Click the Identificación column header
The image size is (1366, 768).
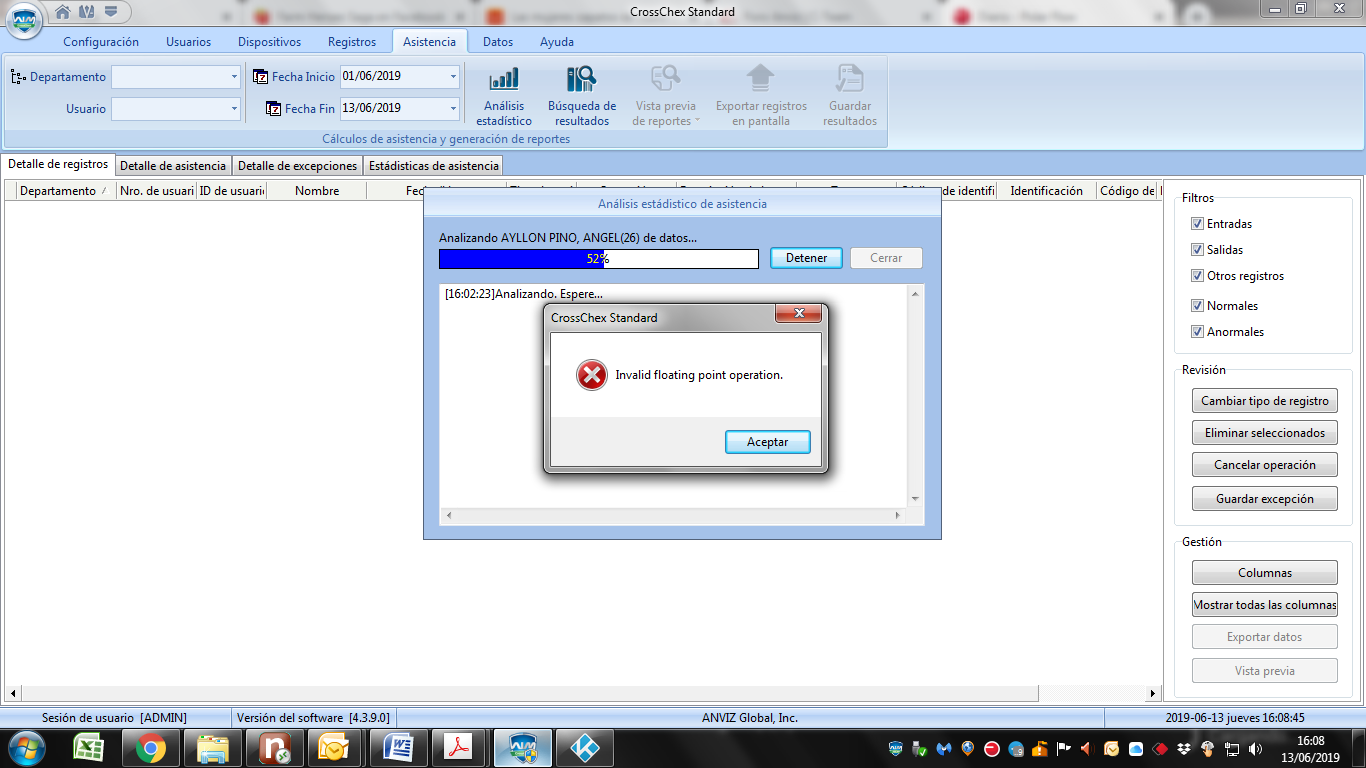pyautogui.click(x=1046, y=191)
